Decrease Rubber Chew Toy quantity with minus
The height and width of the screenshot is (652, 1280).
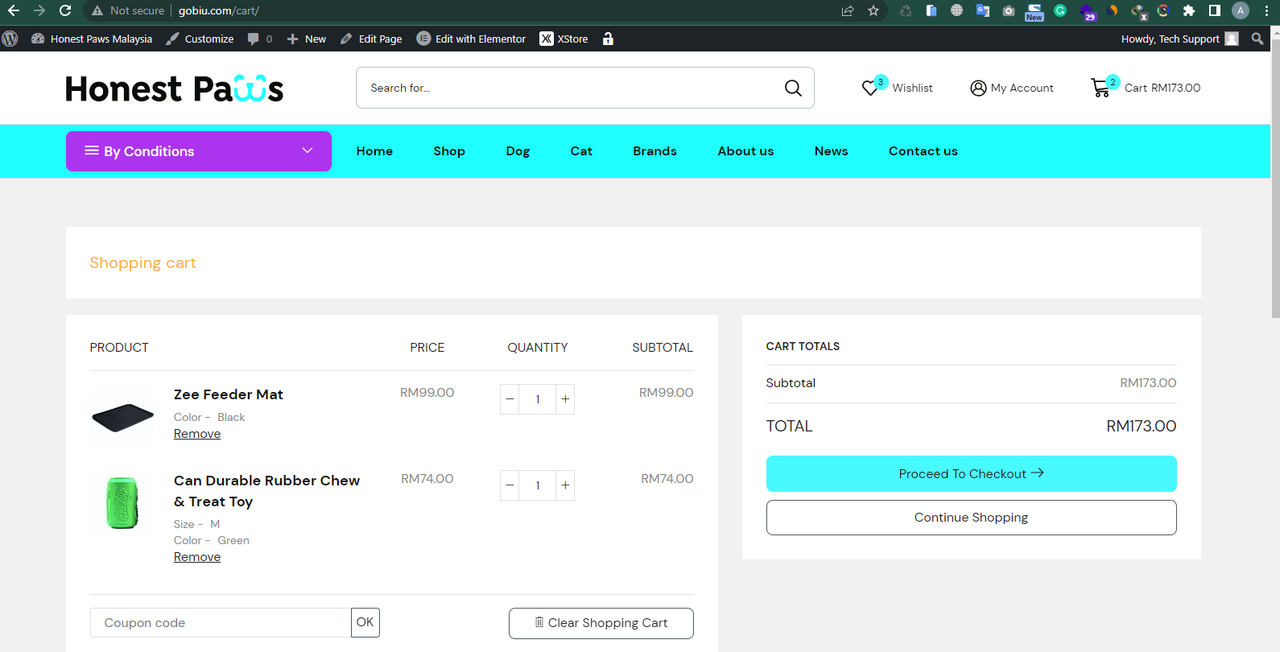click(510, 485)
